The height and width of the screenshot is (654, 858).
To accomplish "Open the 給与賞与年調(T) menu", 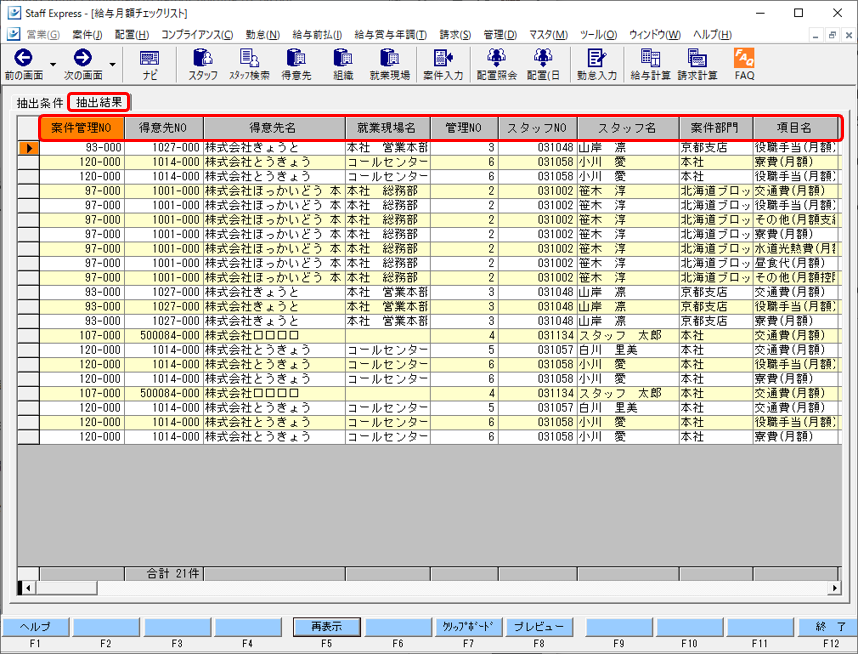I will click(x=390, y=34).
